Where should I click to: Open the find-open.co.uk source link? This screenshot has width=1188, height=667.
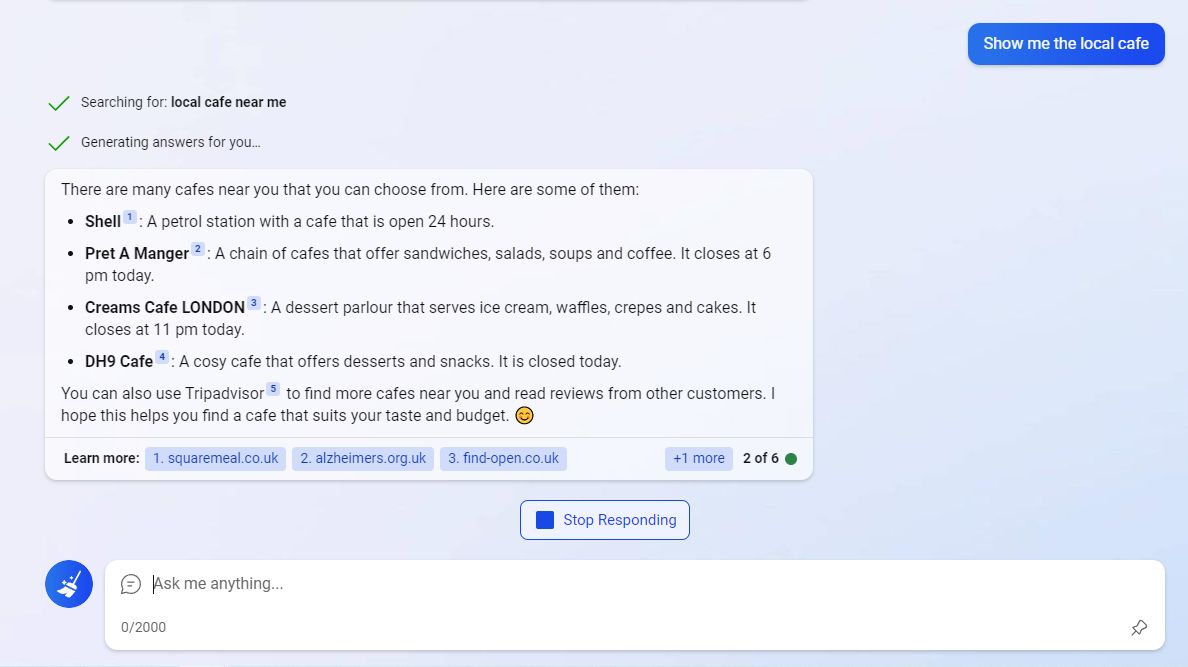pyautogui.click(x=503, y=459)
